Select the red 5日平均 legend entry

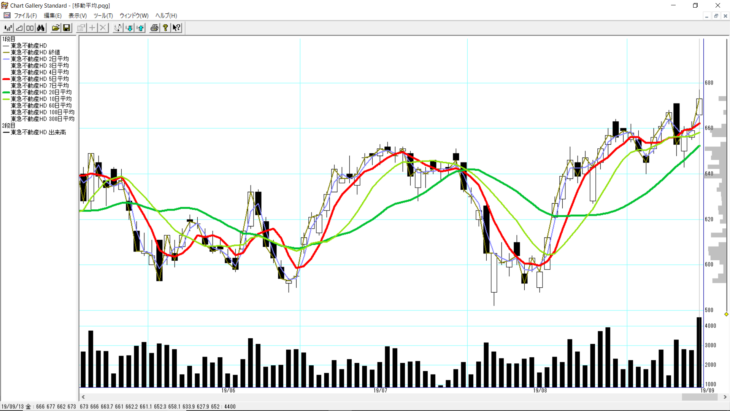(x=40, y=78)
